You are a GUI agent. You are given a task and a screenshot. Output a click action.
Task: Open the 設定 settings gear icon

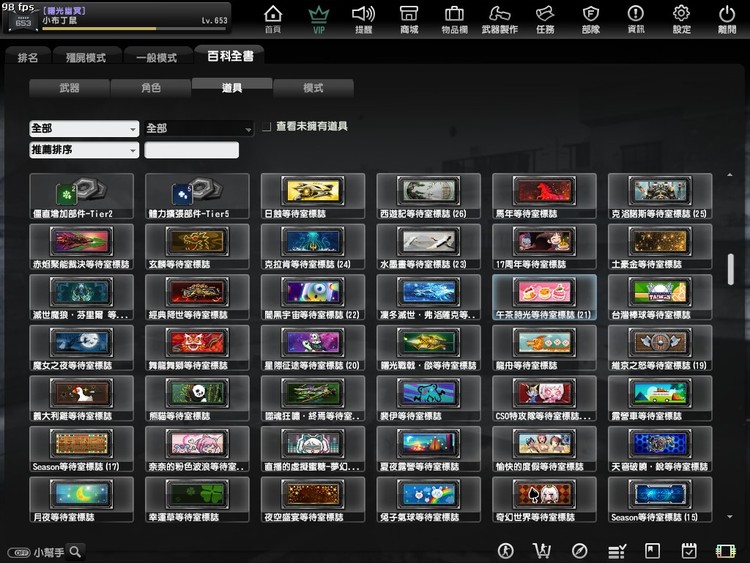pyautogui.click(x=681, y=19)
